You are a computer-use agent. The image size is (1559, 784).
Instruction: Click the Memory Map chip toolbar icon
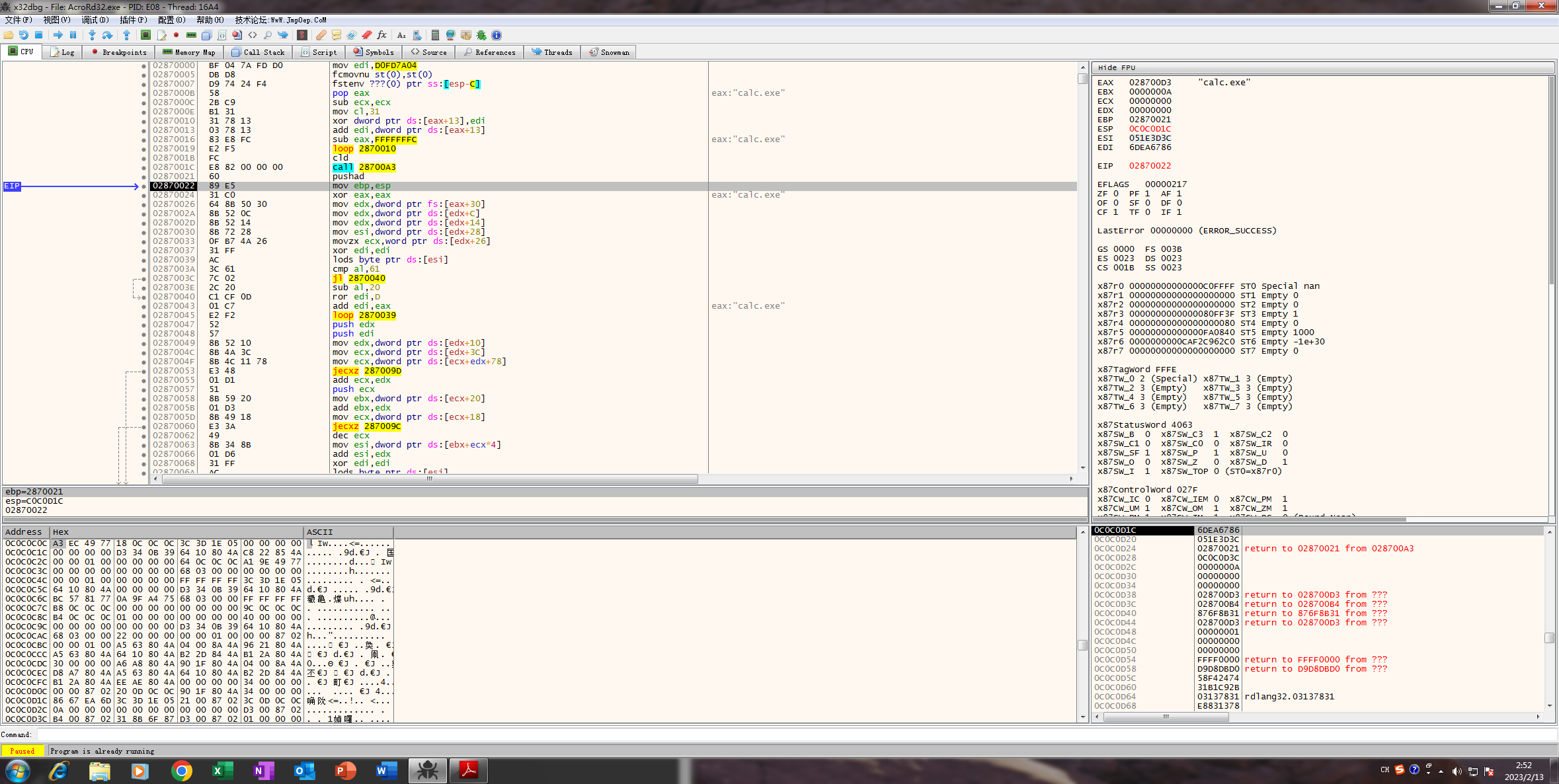point(192,35)
